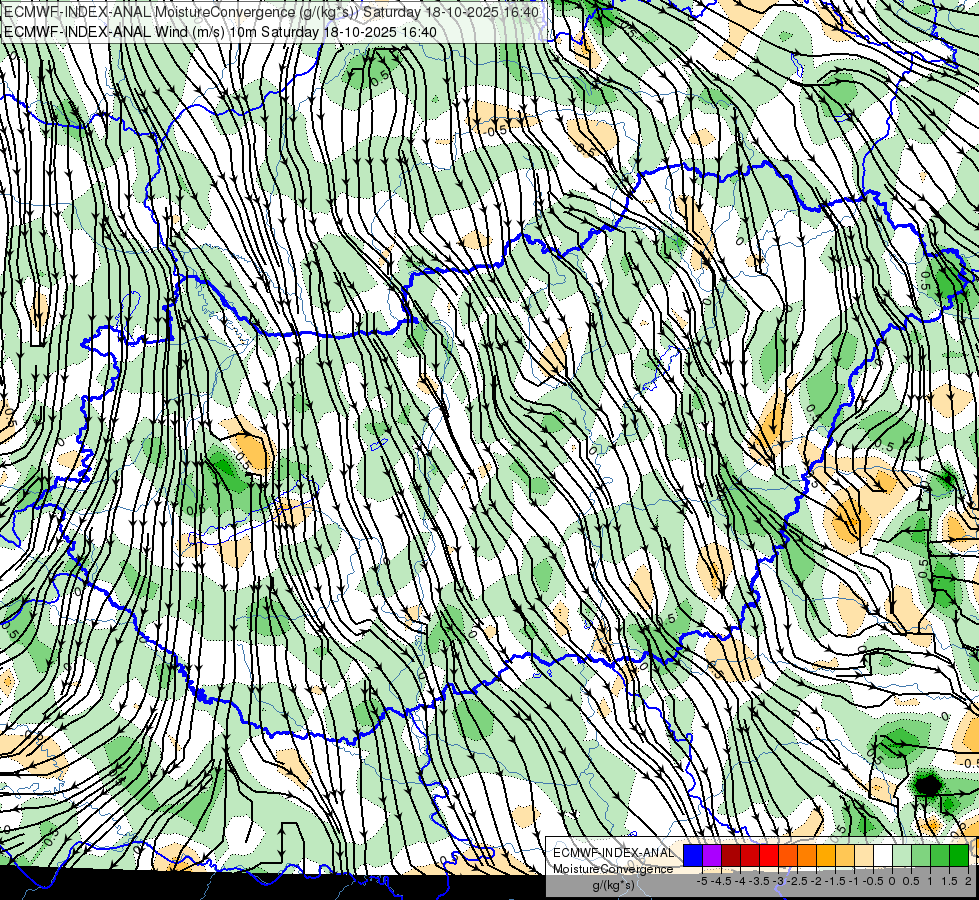Viewport: 979px width, 900px height.
Task: Click the blue swatch in legend
Action: coord(693,855)
